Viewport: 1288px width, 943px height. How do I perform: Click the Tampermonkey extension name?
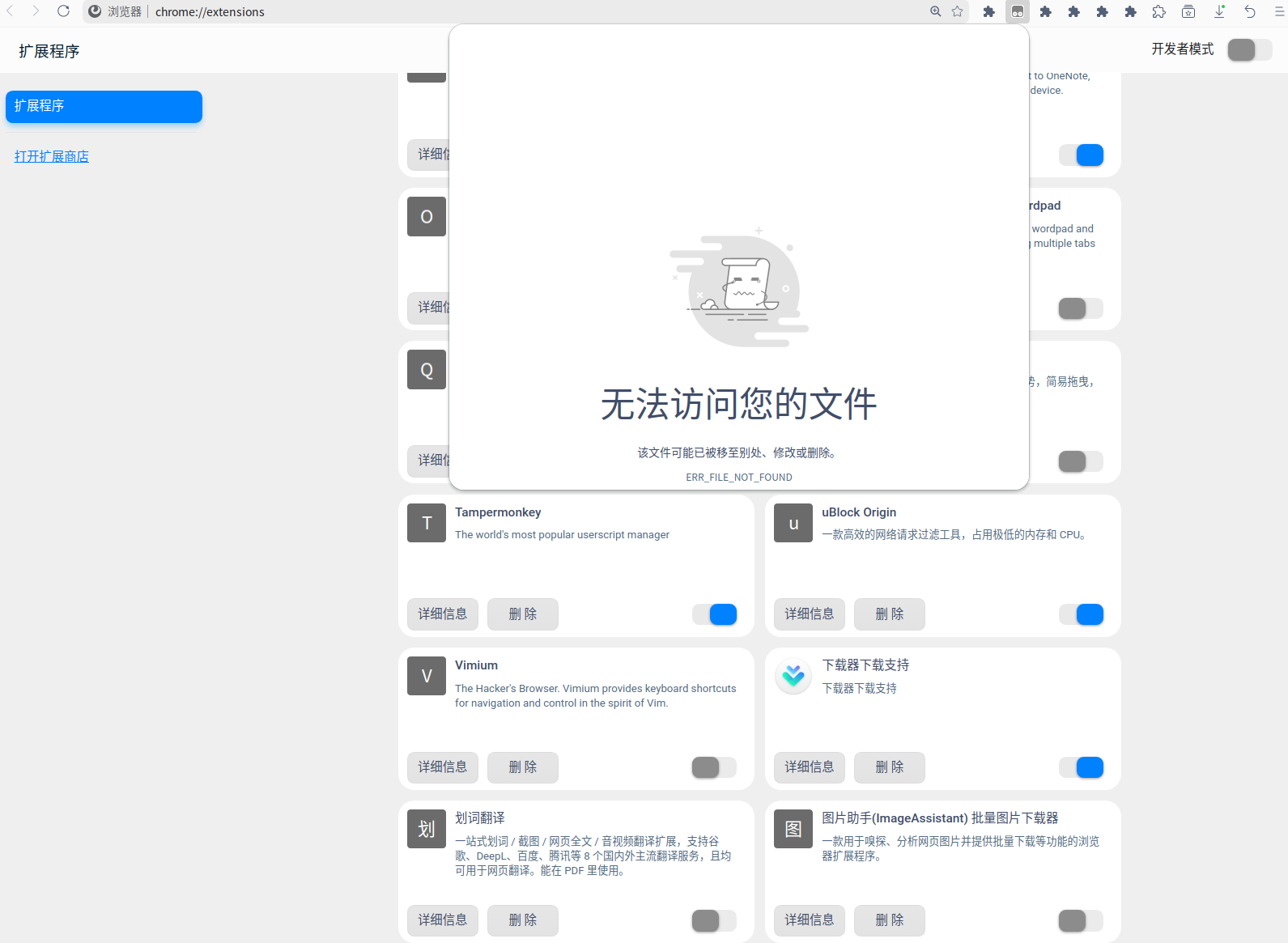tap(498, 512)
